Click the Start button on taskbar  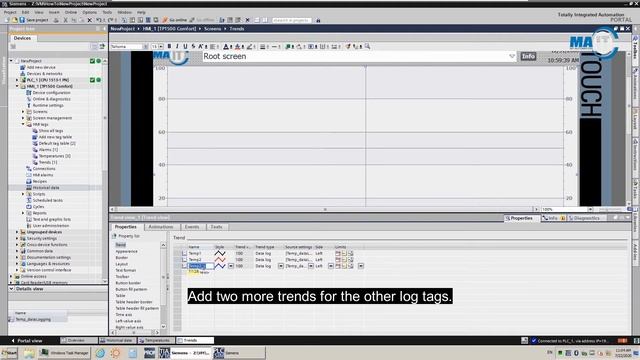(x=9, y=353)
